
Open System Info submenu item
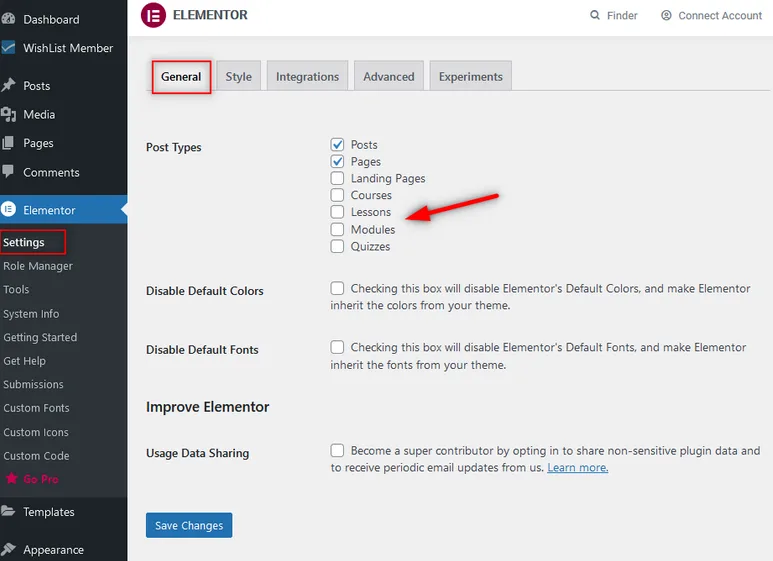(31, 314)
